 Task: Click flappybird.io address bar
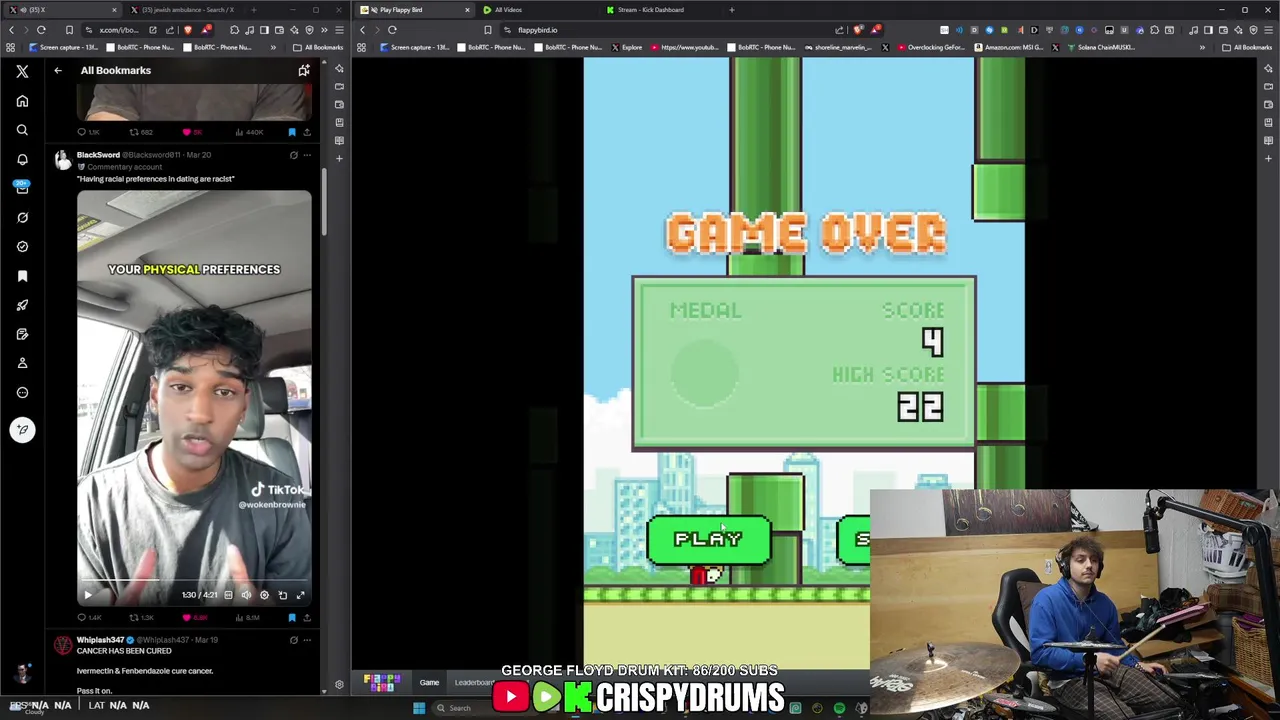pyautogui.click(x=670, y=30)
